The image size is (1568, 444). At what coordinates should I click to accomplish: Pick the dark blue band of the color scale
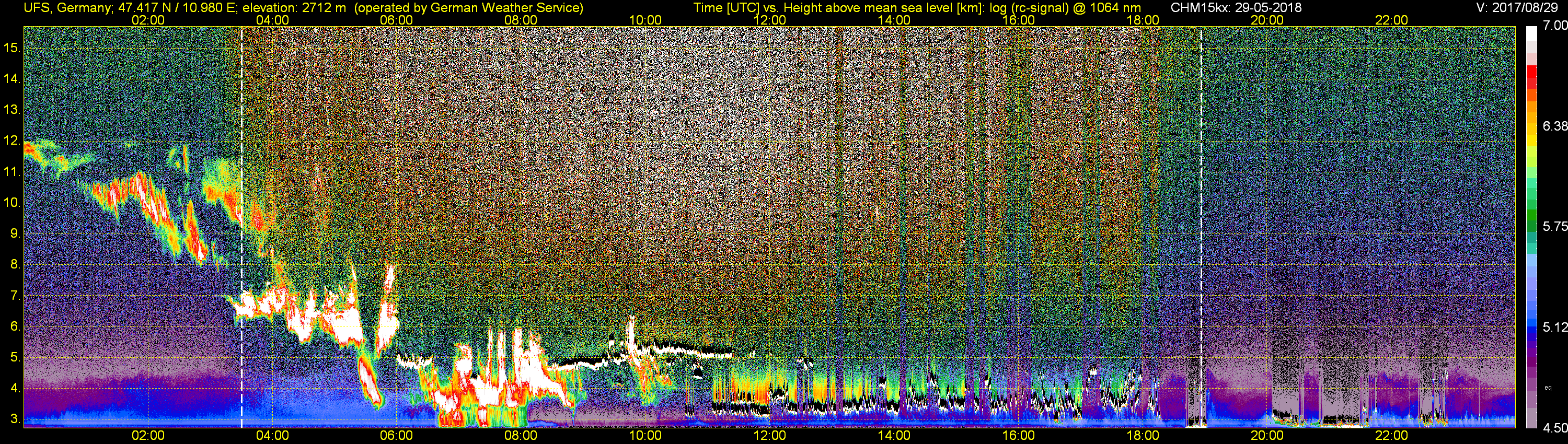tap(1532, 337)
